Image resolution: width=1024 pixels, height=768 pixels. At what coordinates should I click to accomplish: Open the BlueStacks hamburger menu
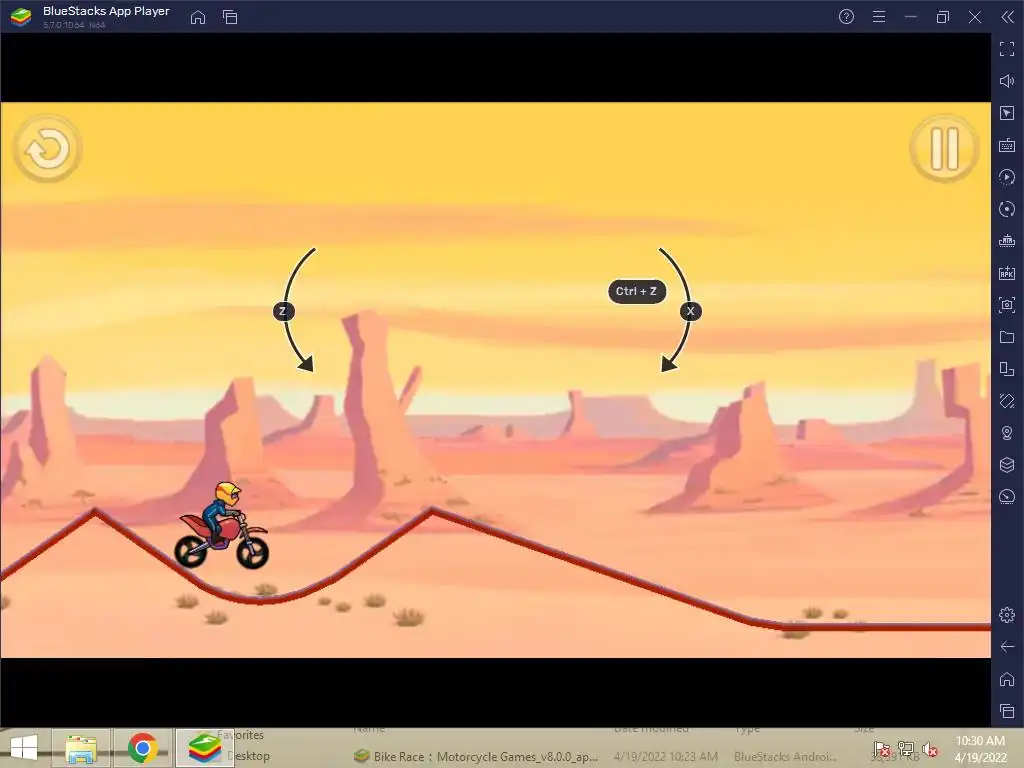[879, 17]
